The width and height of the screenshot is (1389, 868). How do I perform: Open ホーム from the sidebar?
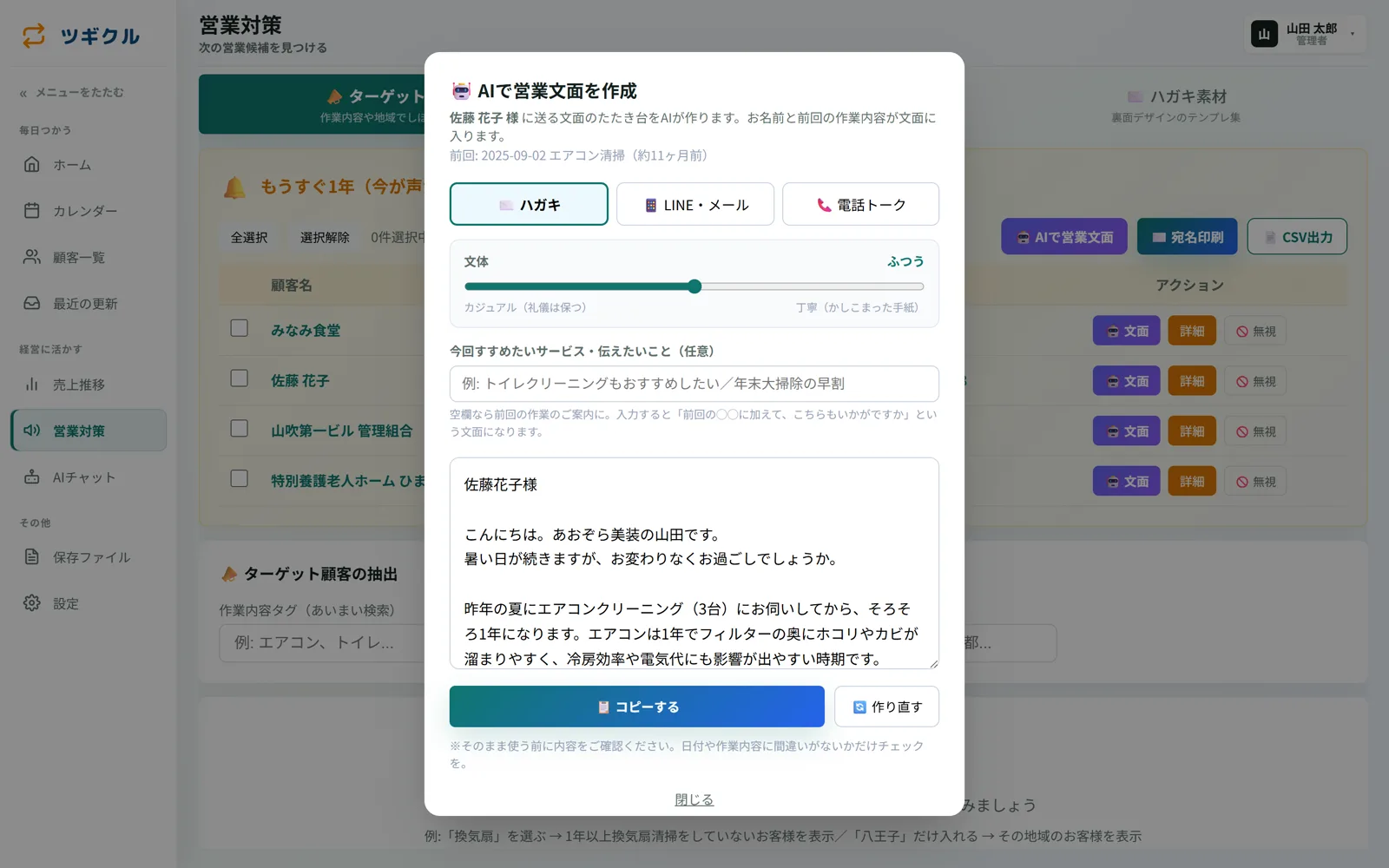89,164
